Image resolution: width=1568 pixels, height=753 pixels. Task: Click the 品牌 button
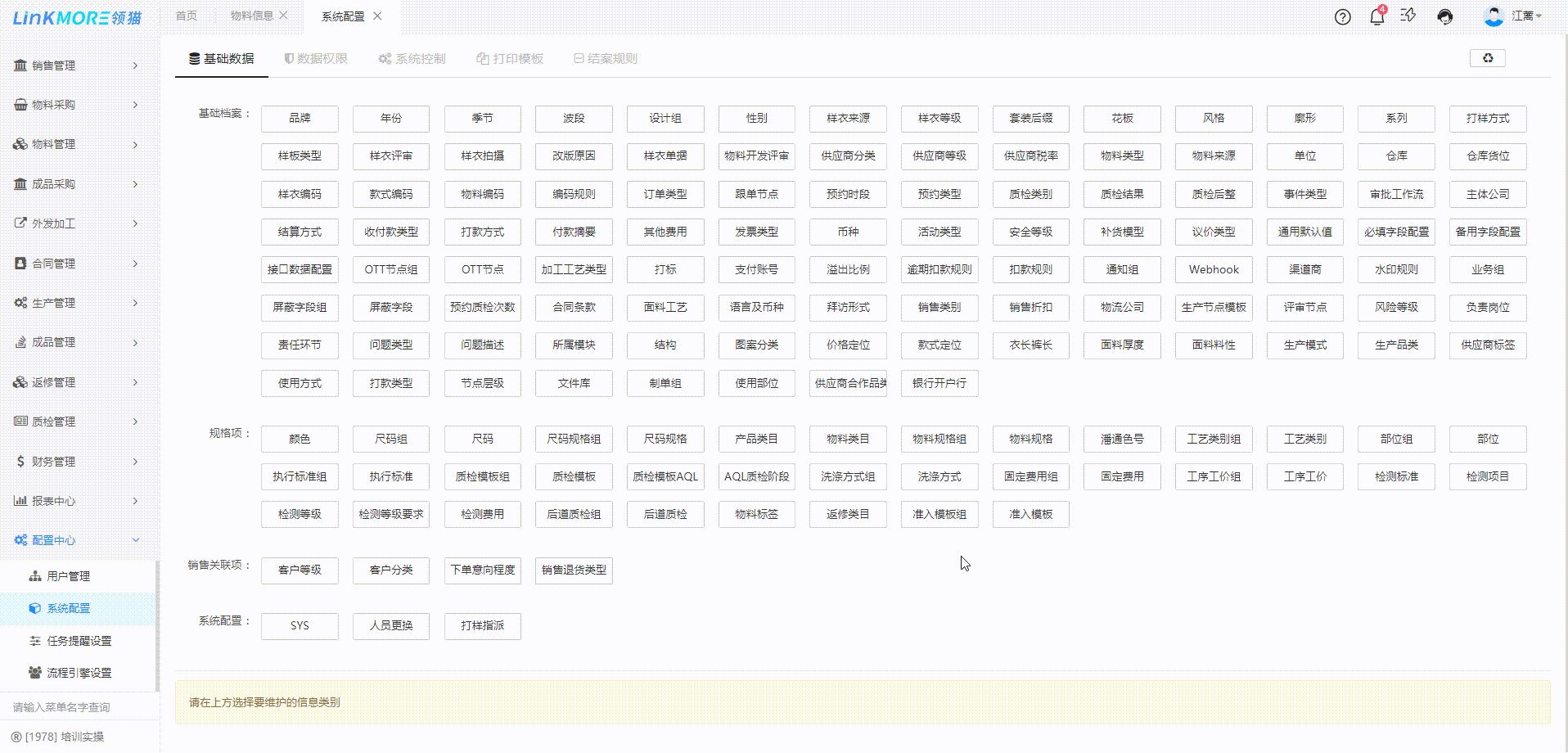pos(300,119)
